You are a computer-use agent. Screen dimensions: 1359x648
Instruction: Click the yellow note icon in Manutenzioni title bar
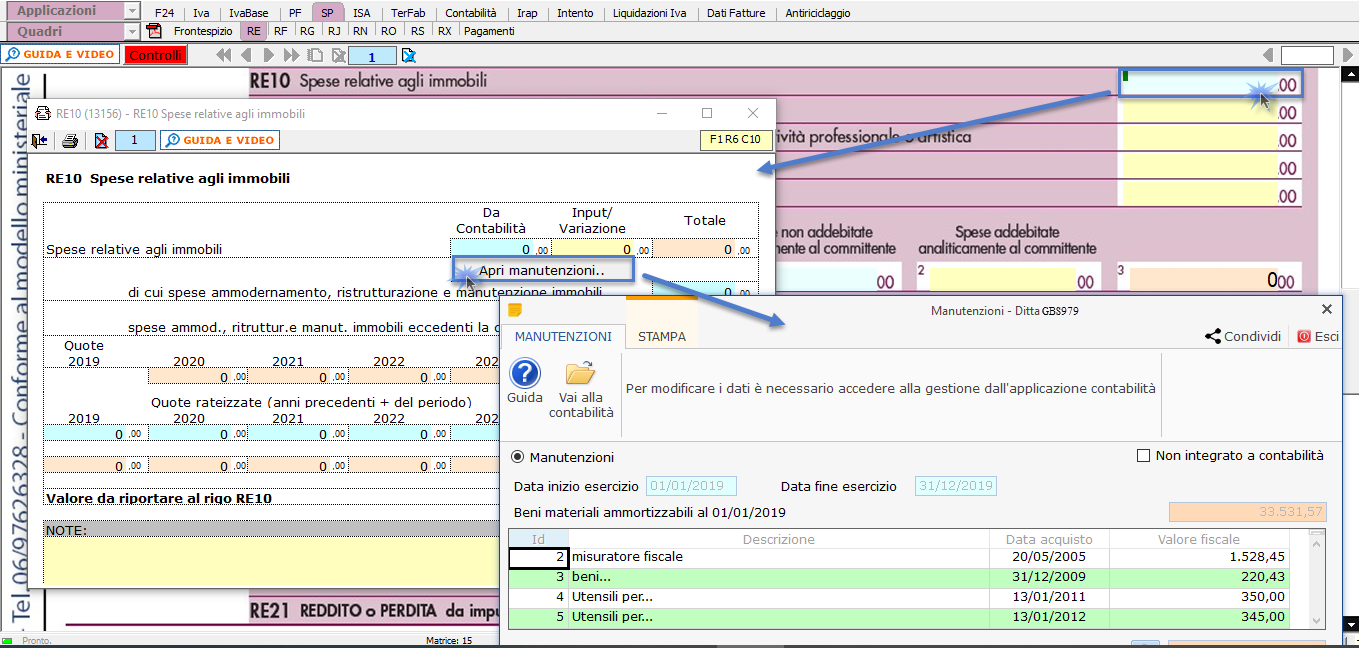(x=515, y=310)
